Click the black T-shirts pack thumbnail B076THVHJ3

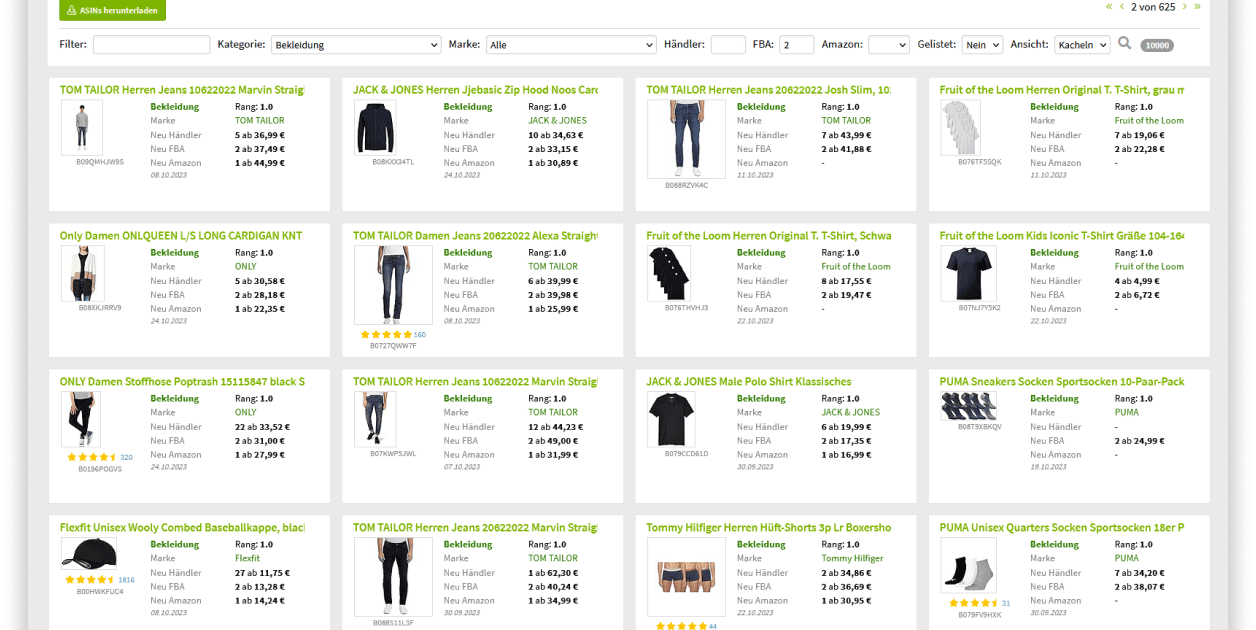(667, 273)
